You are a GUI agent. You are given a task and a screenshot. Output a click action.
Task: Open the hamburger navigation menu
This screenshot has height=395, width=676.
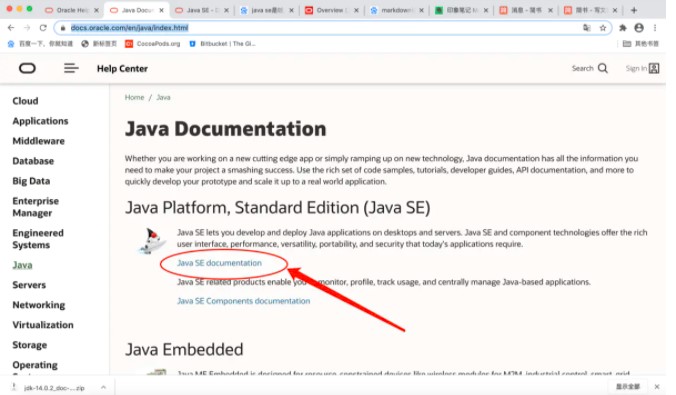click(71, 68)
